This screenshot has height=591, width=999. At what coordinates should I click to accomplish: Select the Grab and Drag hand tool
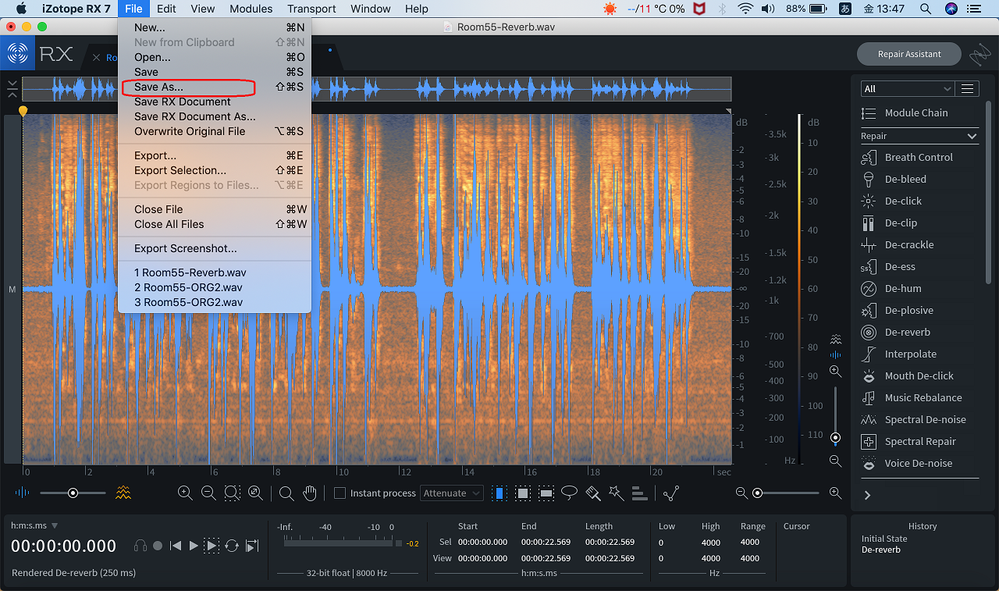pyautogui.click(x=310, y=493)
